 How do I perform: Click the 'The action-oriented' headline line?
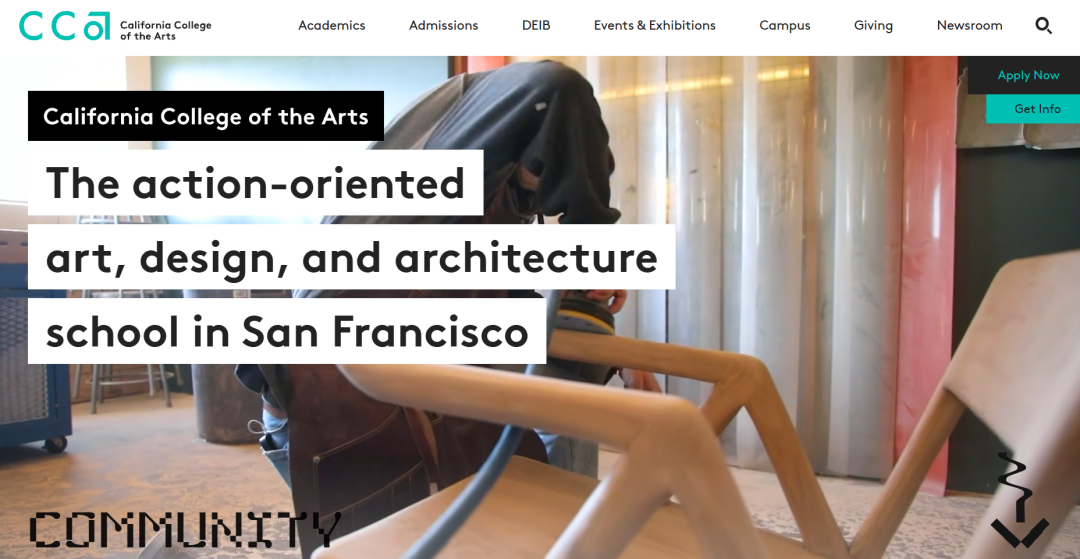point(256,182)
